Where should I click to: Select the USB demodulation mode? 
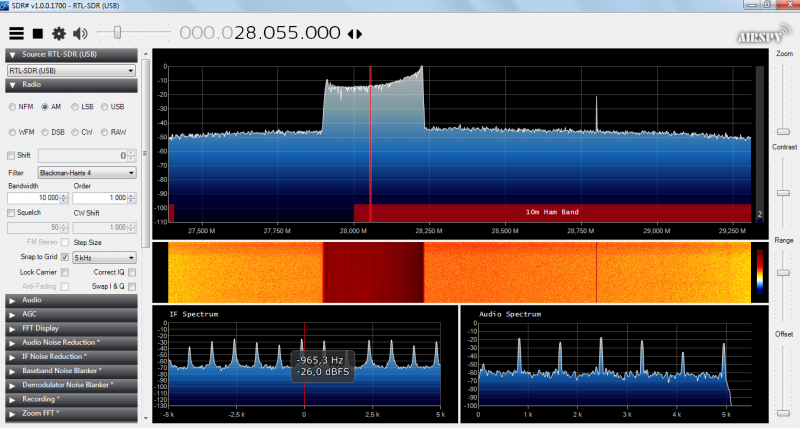104,106
